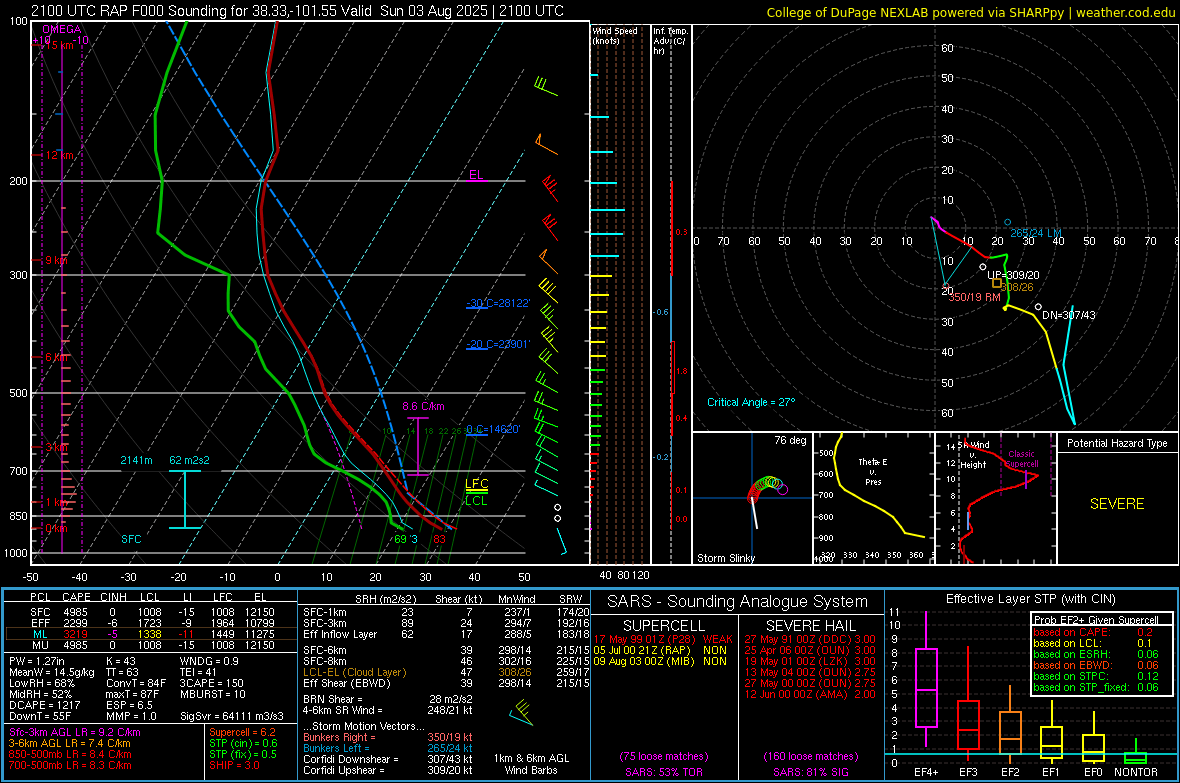The image size is (1180, 783).
Task: Click the Sfc-3km AGL LR = 9.2 C/km line
Action: [75, 732]
